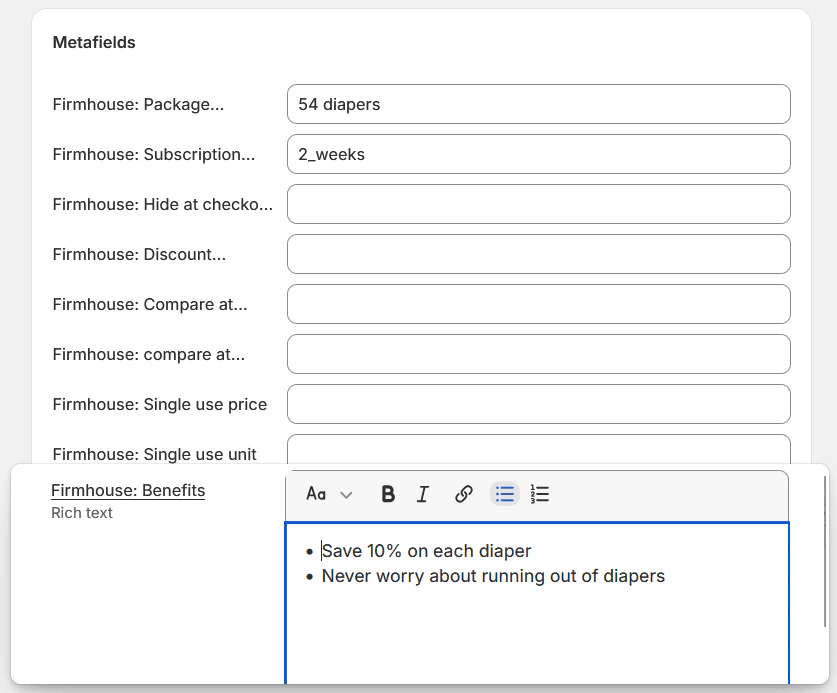The height and width of the screenshot is (693, 837).
Task: Switch to numbered list formatting
Action: click(540, 494)
